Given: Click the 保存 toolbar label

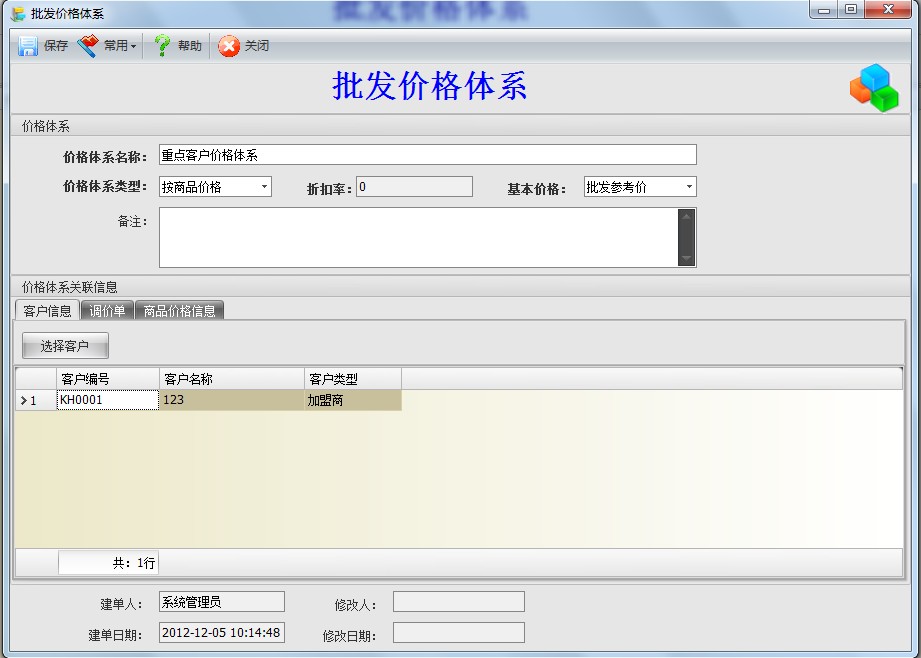Looking at the screenshot, I should (56, 46).
